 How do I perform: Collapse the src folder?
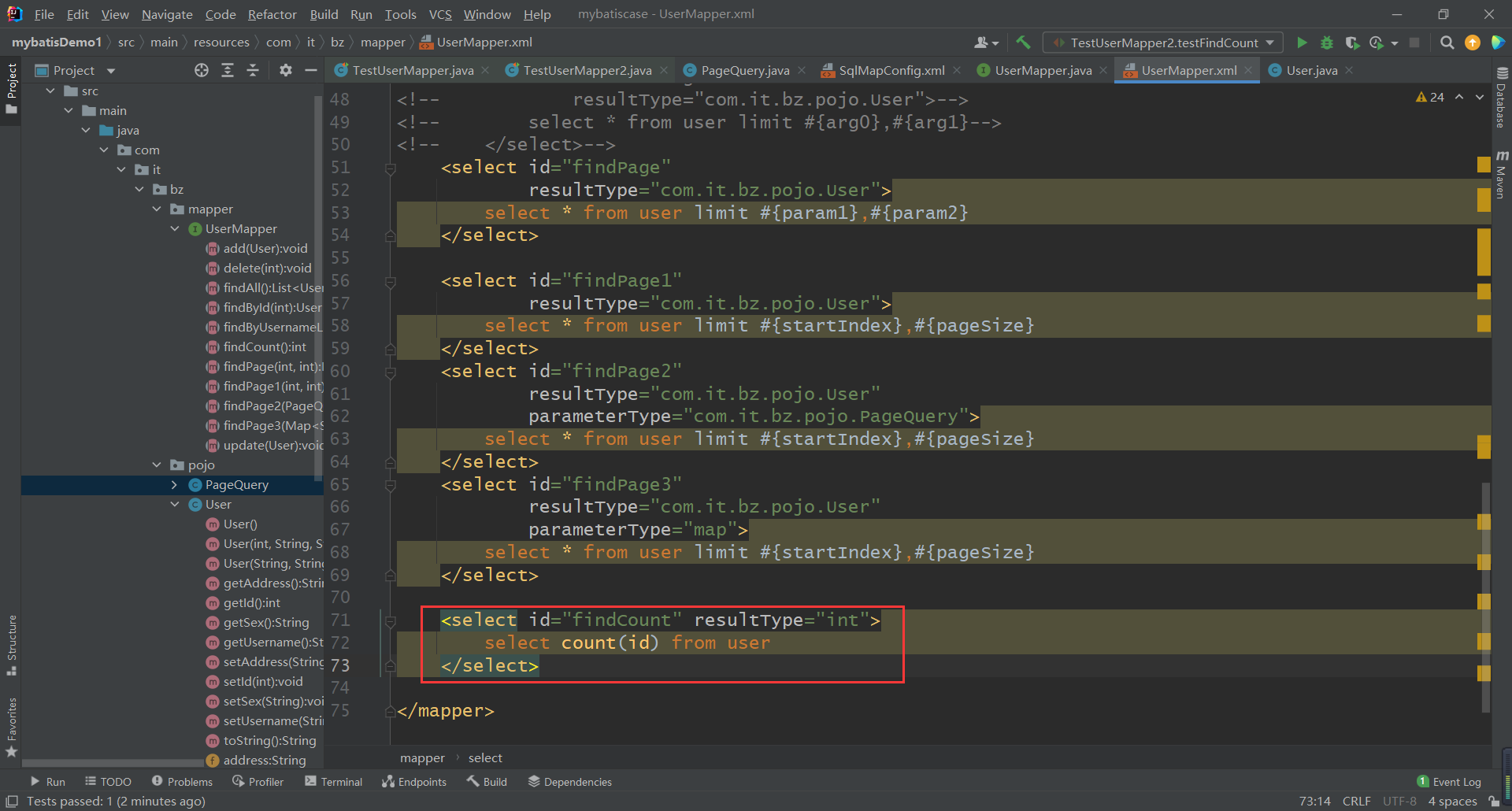pyautogui.click(x=51, y=91)
